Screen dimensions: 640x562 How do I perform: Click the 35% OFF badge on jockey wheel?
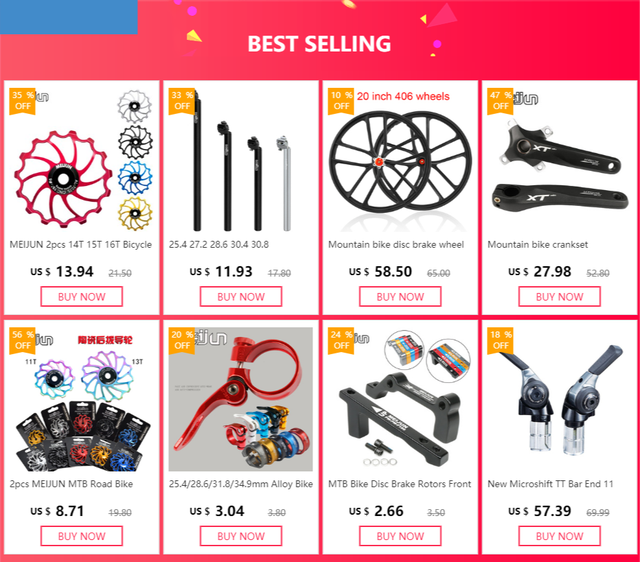(x=22, y=101)
